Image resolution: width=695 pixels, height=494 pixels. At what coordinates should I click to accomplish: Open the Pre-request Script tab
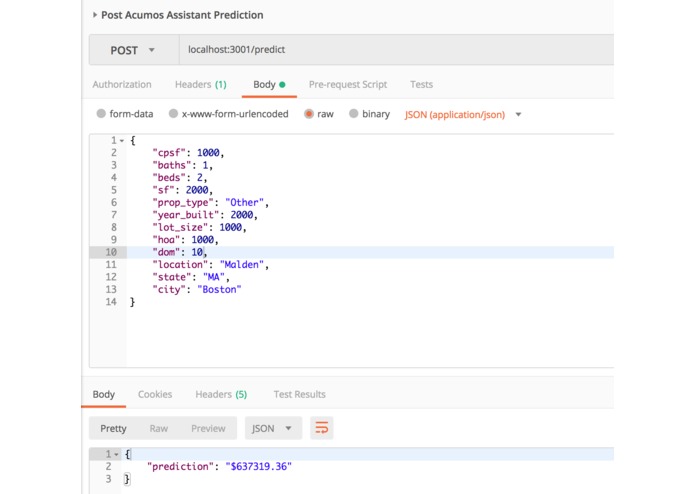348,84
